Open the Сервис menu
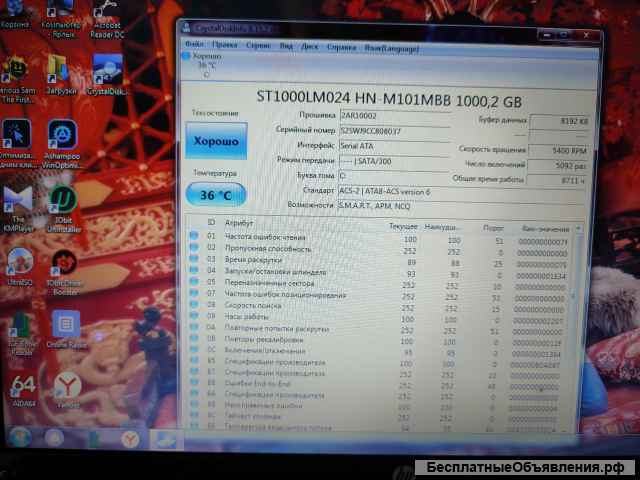This screenshot has width=640, height=480. pyautogui.click(x=257, y=46)
